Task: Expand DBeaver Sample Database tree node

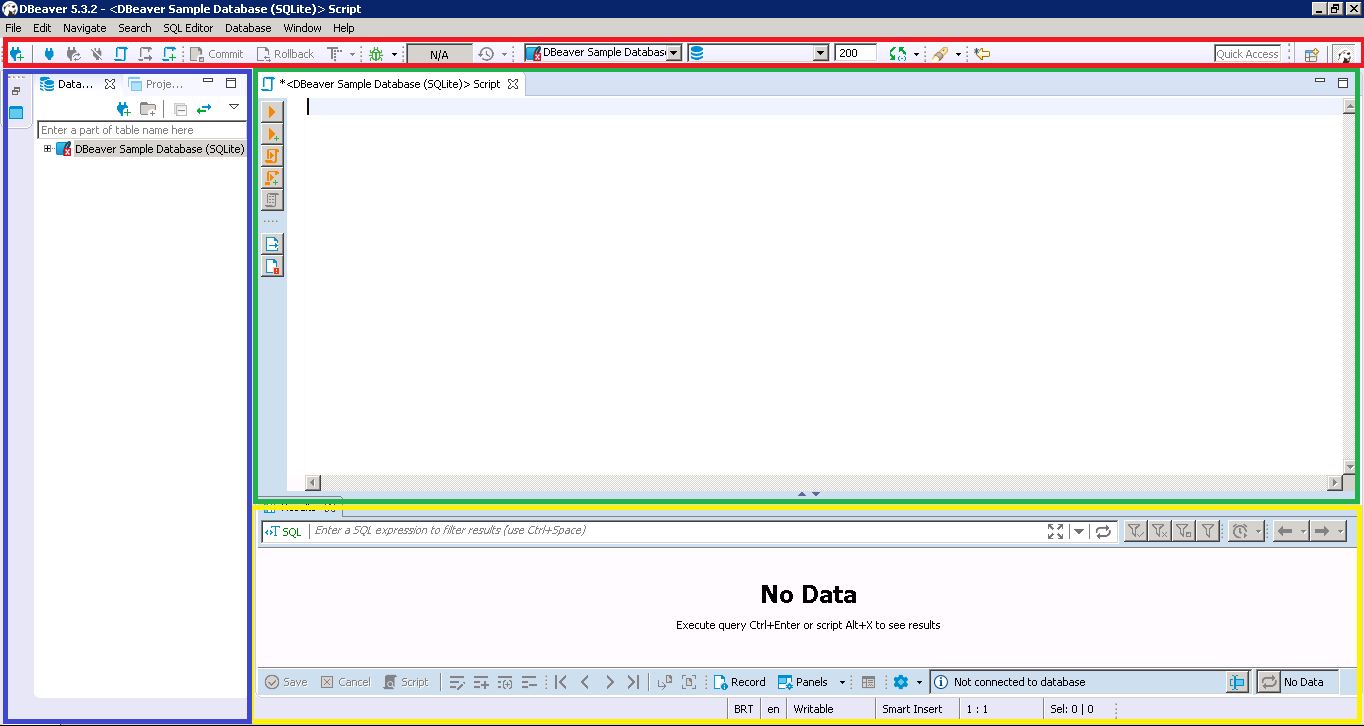Action: [47, 149]
